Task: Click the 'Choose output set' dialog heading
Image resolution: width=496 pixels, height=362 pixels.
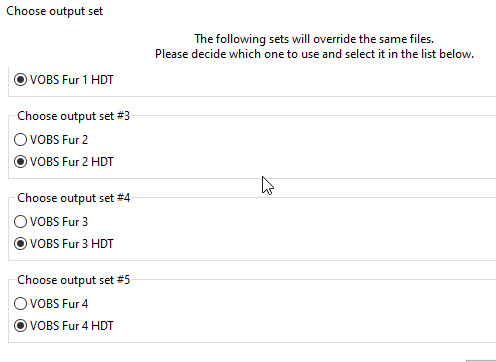Action: (x=55, y=11)
